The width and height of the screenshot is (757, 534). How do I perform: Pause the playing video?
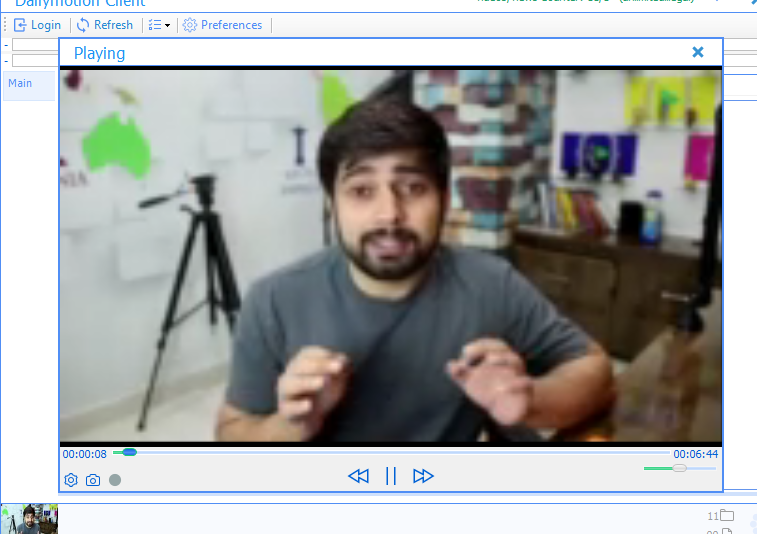[391, 476]
